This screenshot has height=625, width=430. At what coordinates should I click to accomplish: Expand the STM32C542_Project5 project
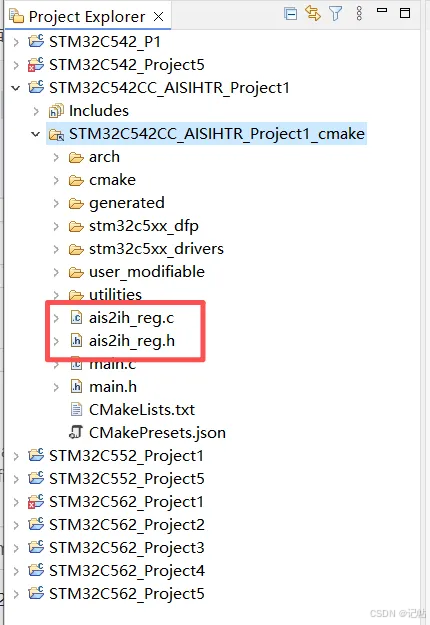tap(16, 65)
